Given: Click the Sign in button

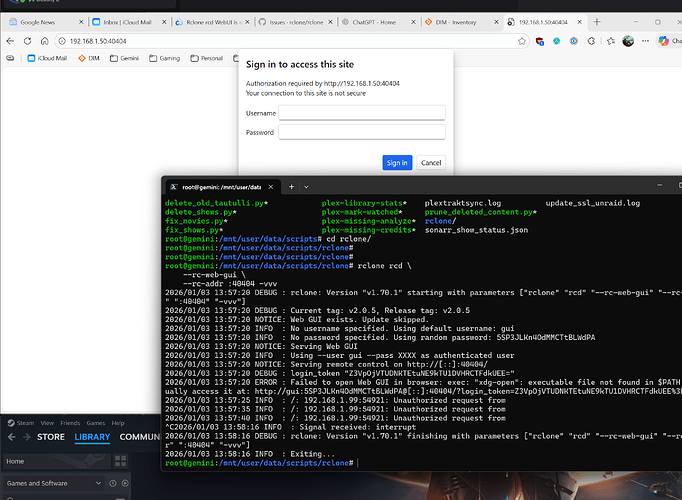Looking at the screenshot, I should click(x=397, y=162).
